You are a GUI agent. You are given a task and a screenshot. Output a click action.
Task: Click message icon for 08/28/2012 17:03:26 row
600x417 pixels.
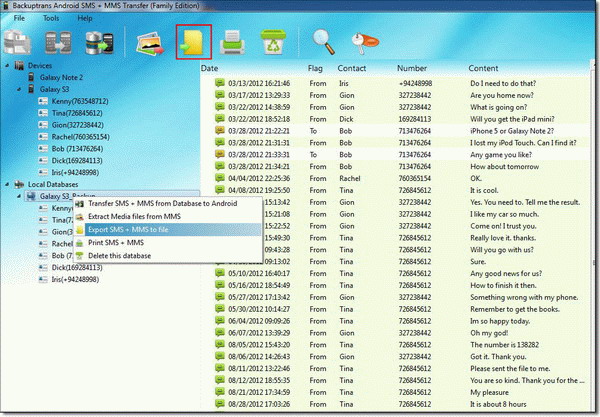tap(220, 403)
